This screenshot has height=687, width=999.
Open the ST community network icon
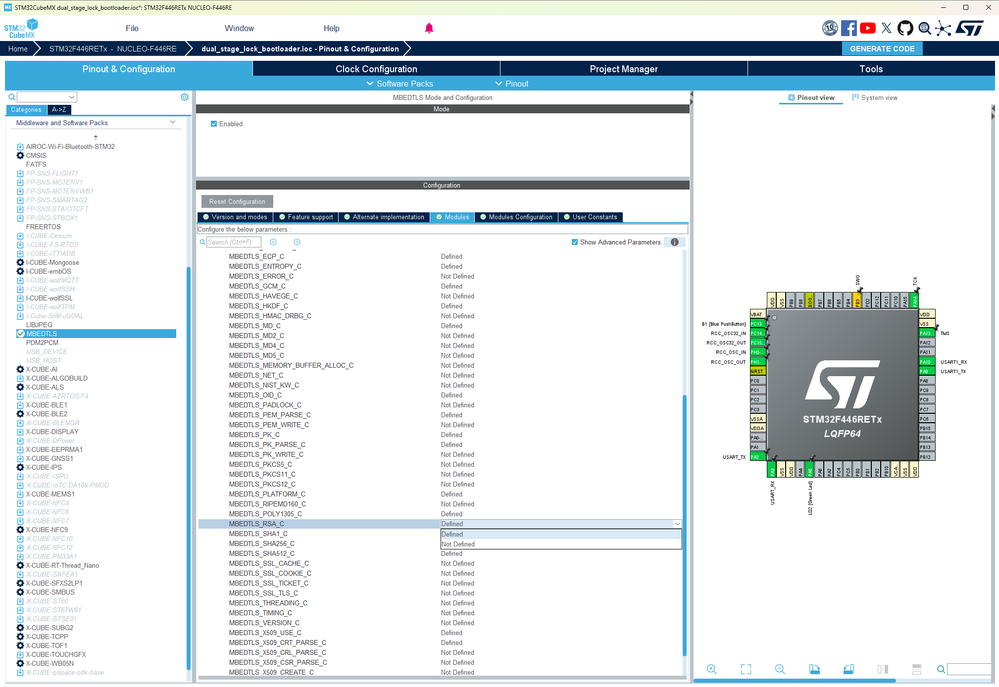pyautogui.click(x=943, y=28)
